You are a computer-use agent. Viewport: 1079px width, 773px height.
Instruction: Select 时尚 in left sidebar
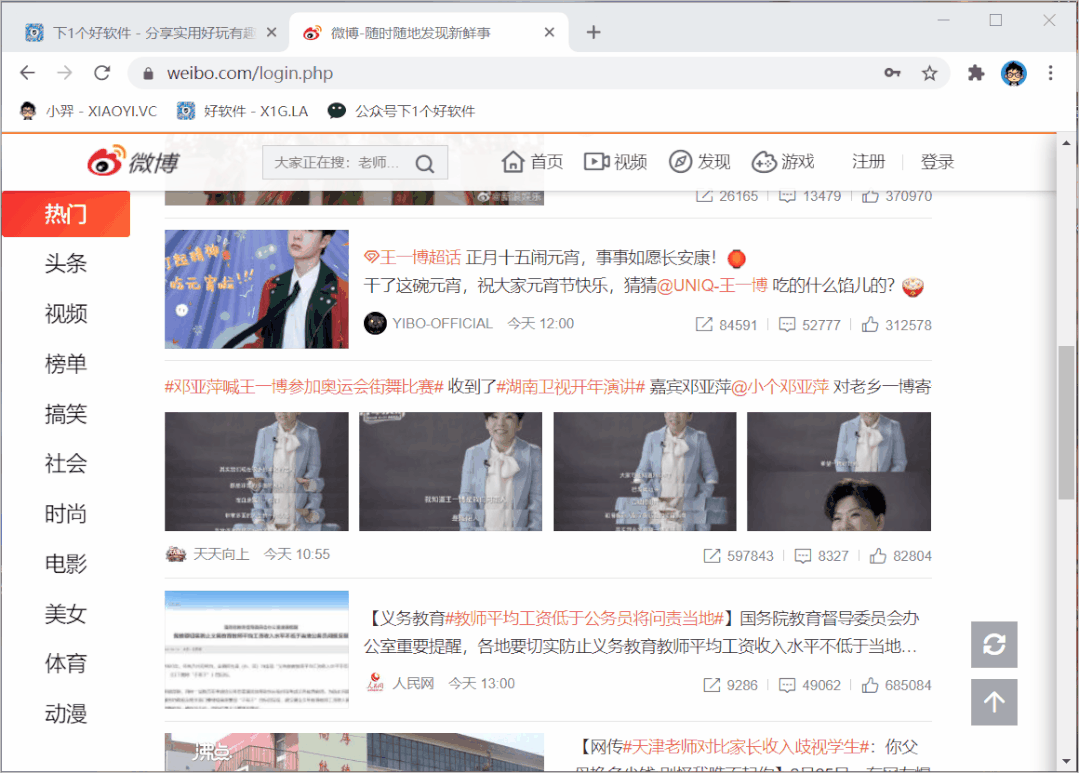click(66, 514)
